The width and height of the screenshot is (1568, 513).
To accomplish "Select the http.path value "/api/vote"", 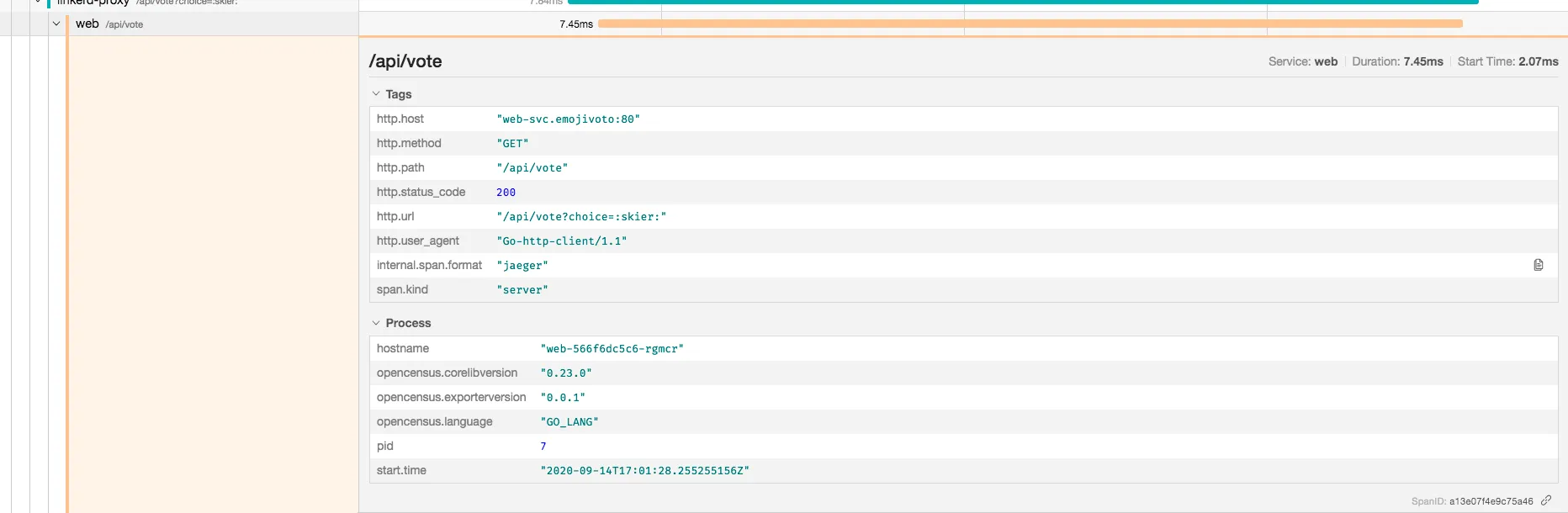I will [532, 168].
